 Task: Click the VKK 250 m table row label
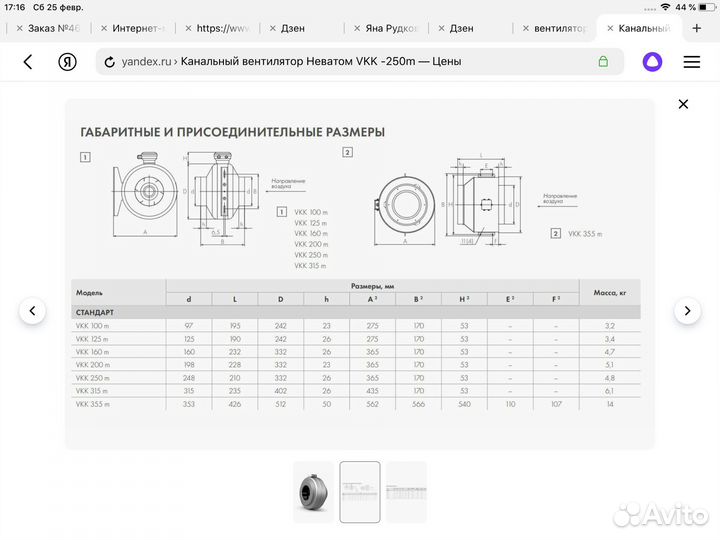tap(93, 378)
